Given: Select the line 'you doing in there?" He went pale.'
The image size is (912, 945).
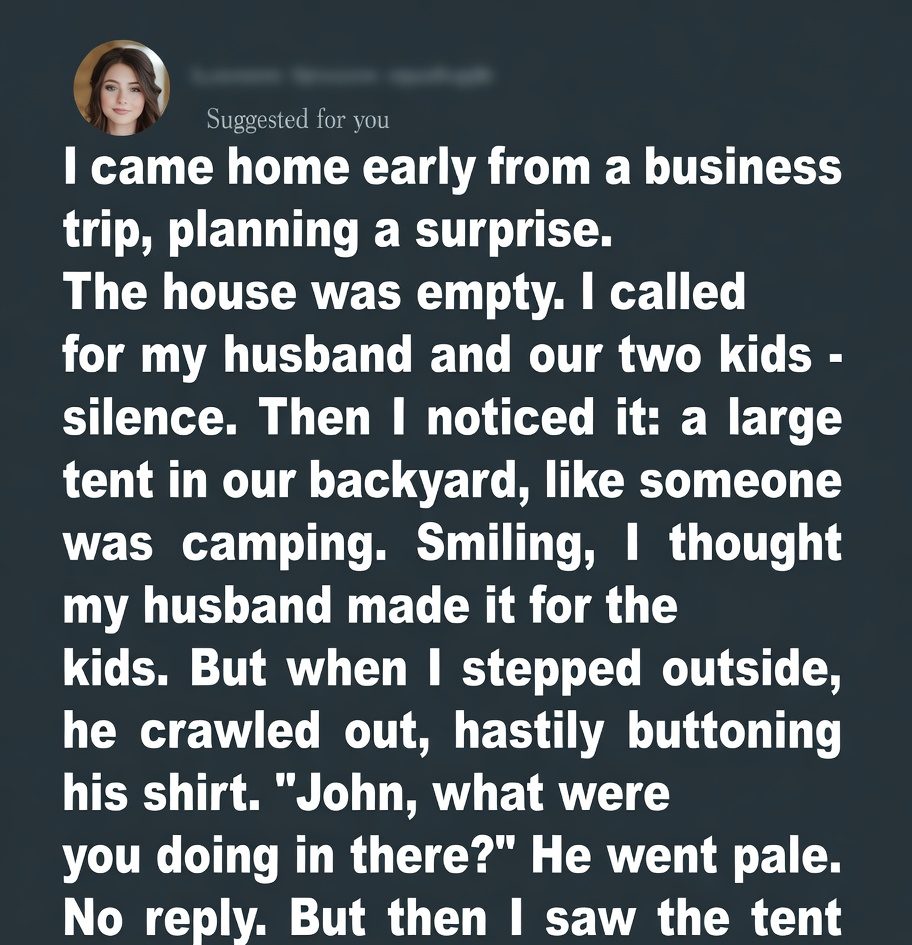Looking at the screenshot, I should [x=452, y=858].
